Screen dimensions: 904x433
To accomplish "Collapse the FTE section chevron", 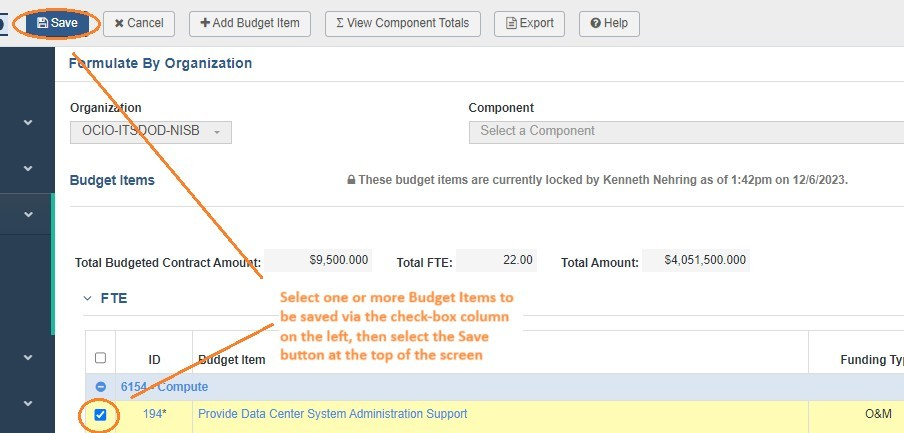I will 88,298.
